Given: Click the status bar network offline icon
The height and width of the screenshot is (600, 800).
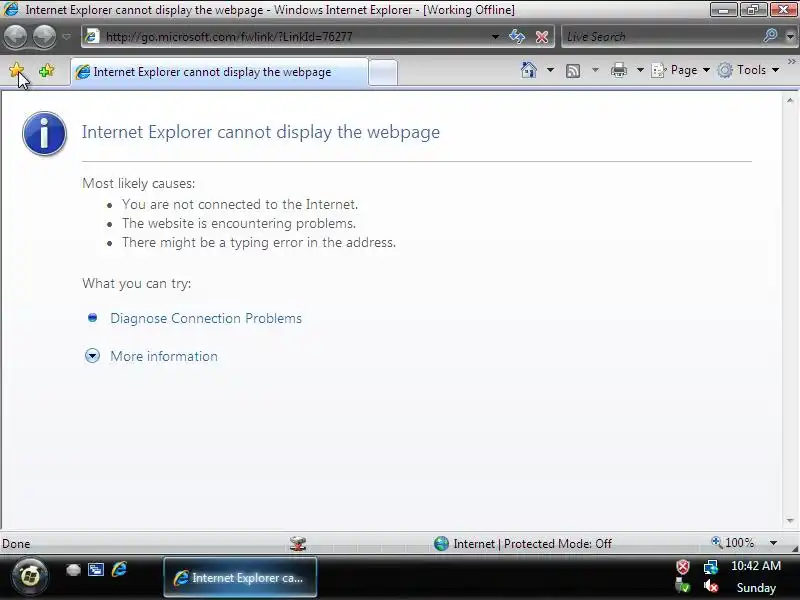Looking at the screenshot, I should point(298,544).
